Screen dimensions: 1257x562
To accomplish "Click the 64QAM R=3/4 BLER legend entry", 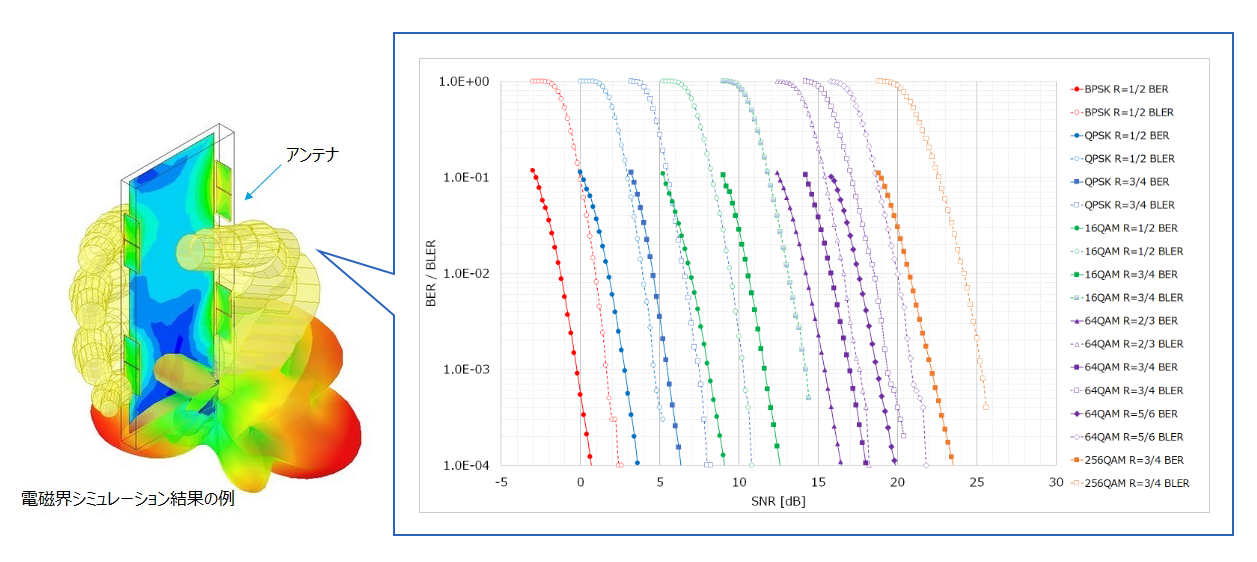I will click(1132, 391).
